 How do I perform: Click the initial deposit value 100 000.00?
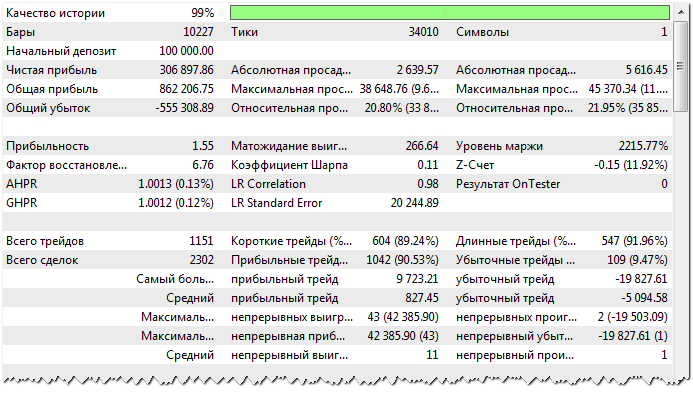point(186,51)
